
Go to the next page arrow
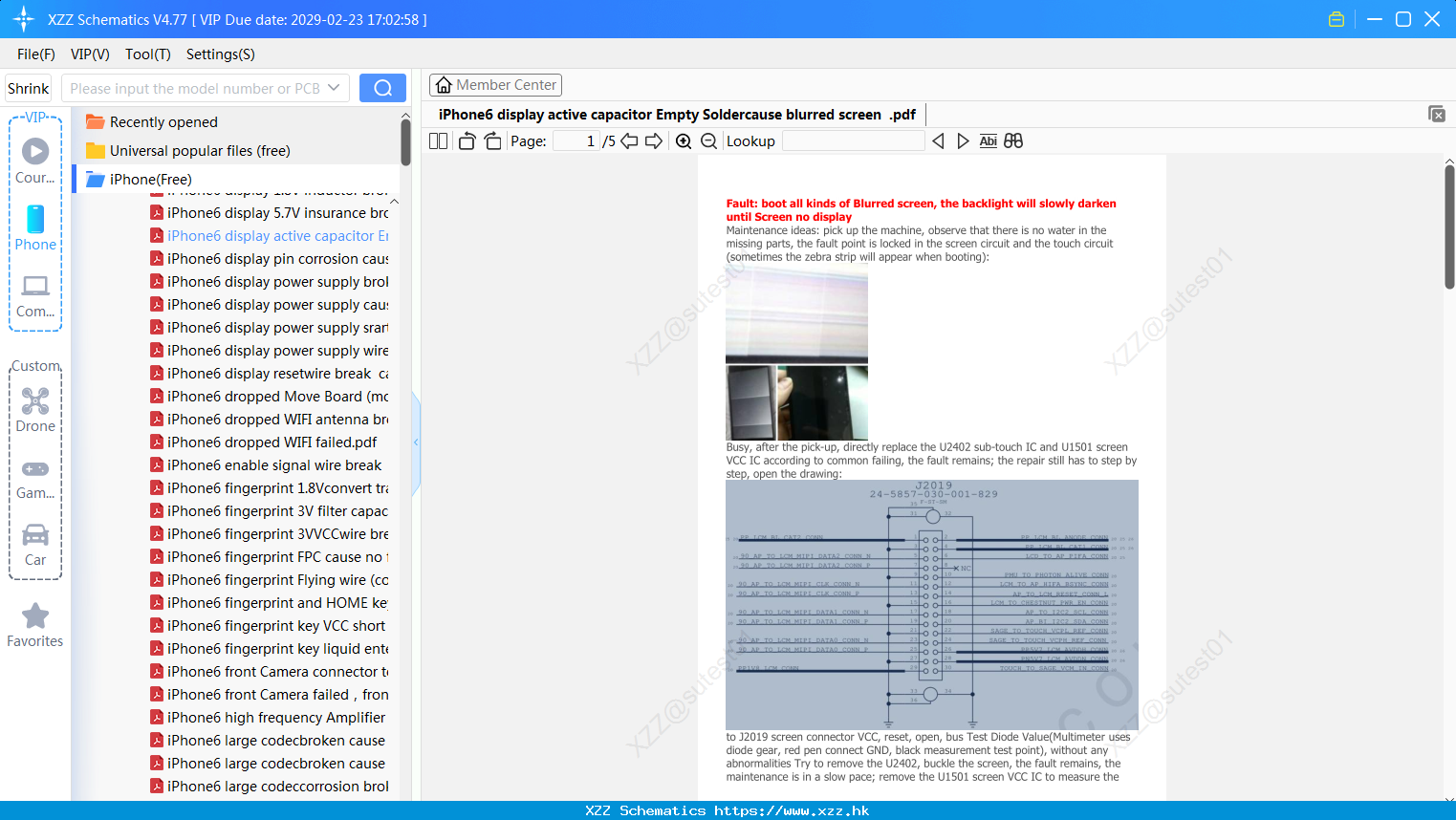pyautogui.click(x=654, y=141)
